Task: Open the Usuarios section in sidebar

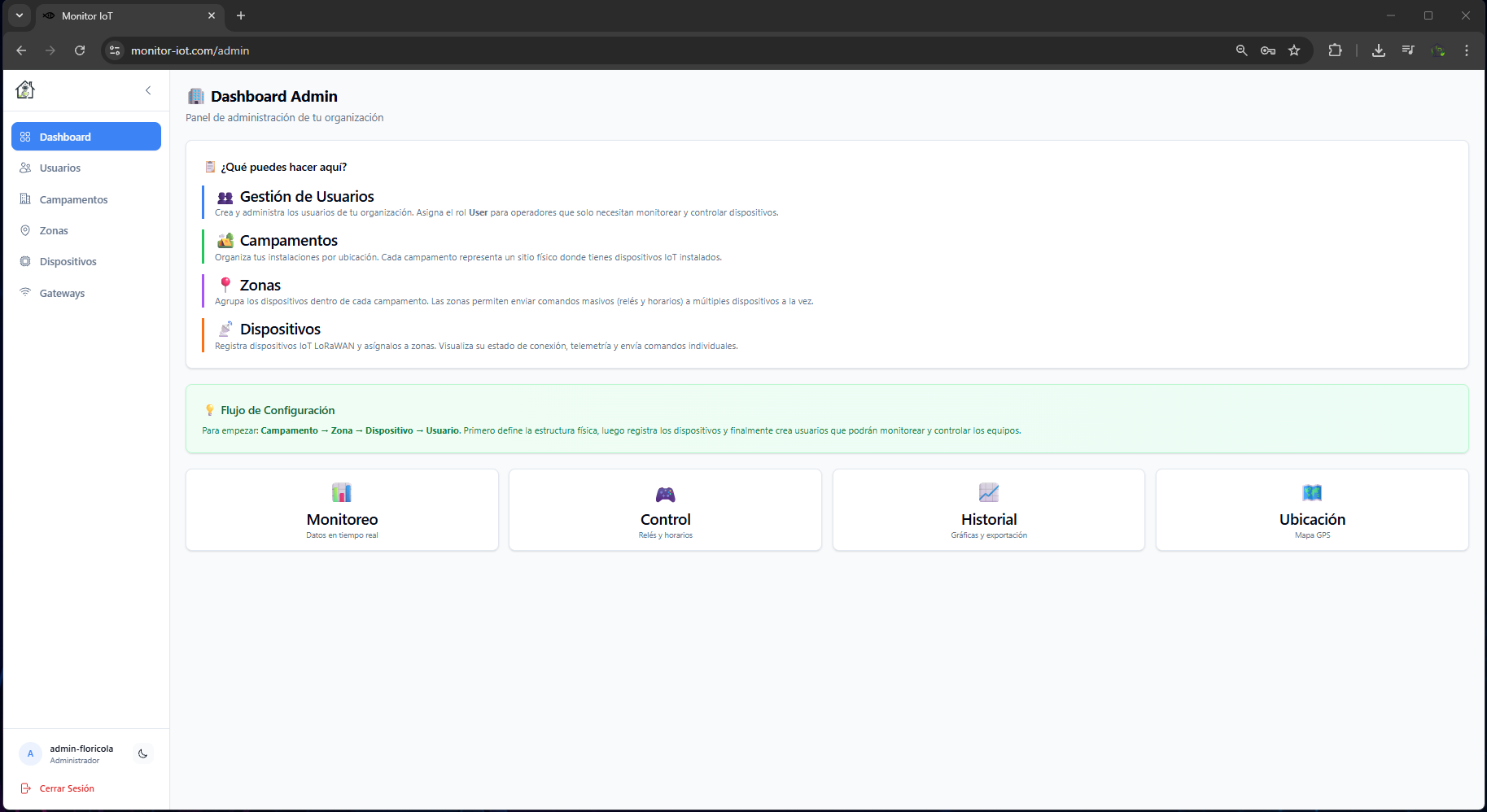Action: click(x=60, y=168)
